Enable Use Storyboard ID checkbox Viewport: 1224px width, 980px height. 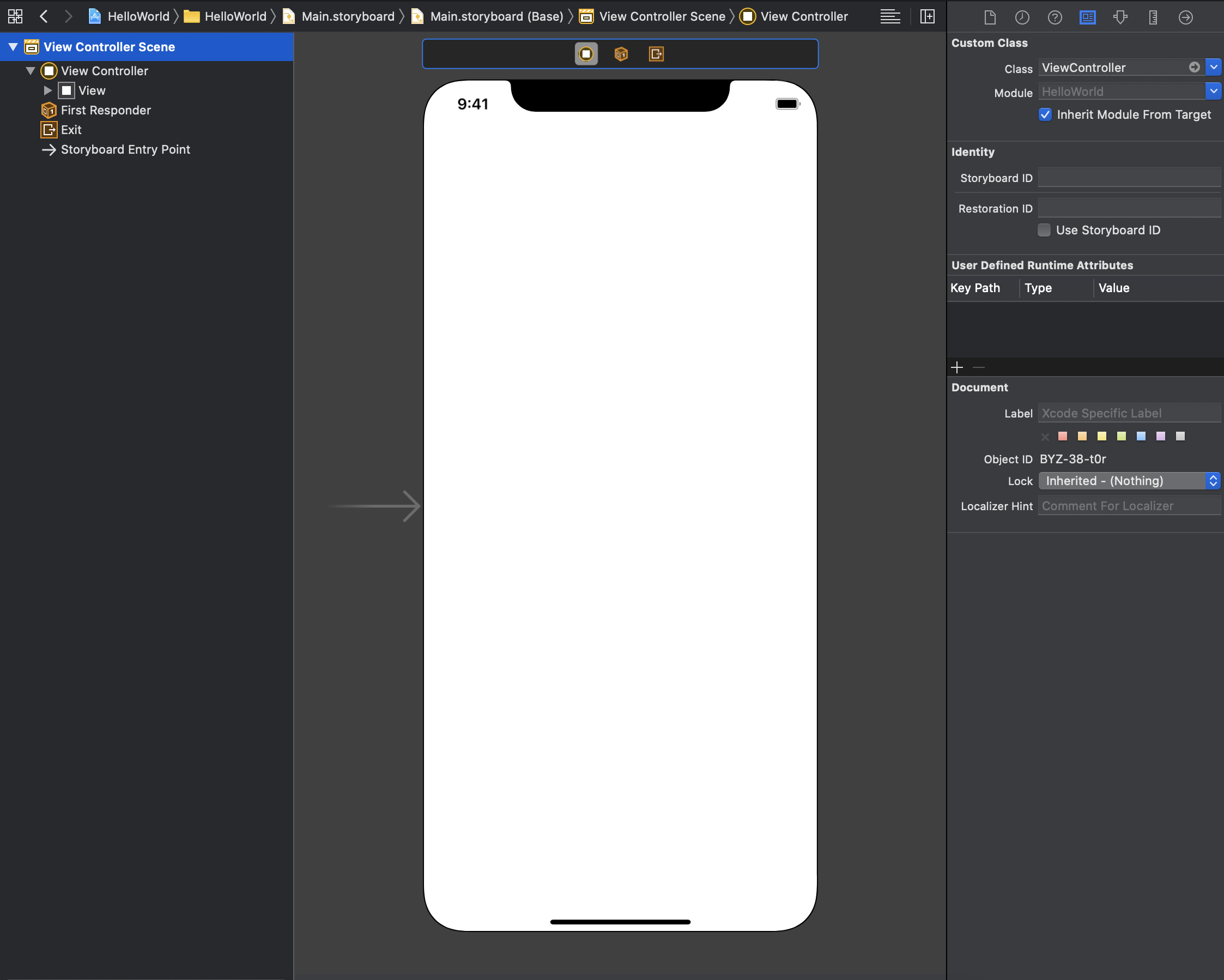(1044, 230)
